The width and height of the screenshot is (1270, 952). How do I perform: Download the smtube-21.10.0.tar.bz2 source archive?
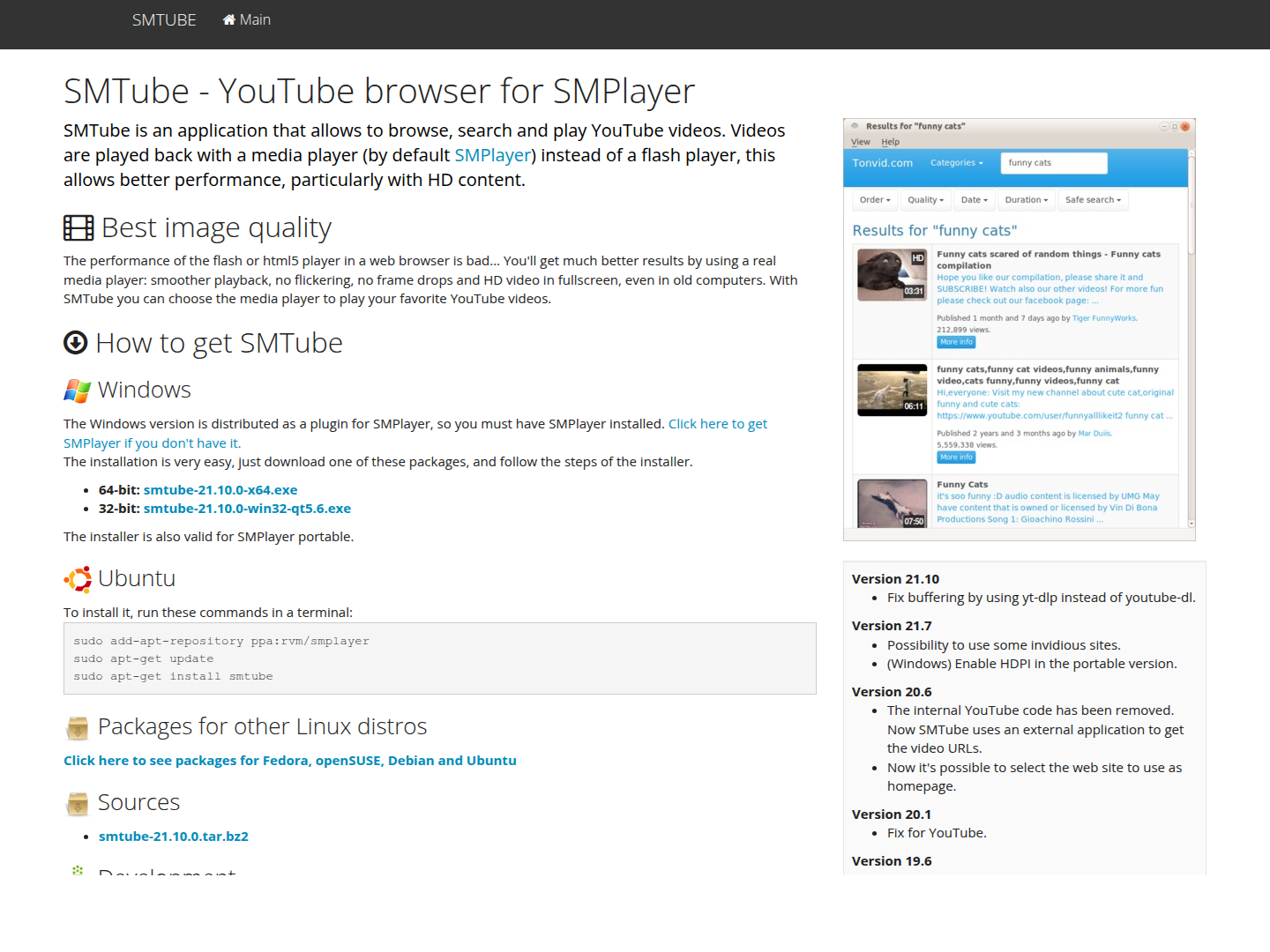pos(174,837)
